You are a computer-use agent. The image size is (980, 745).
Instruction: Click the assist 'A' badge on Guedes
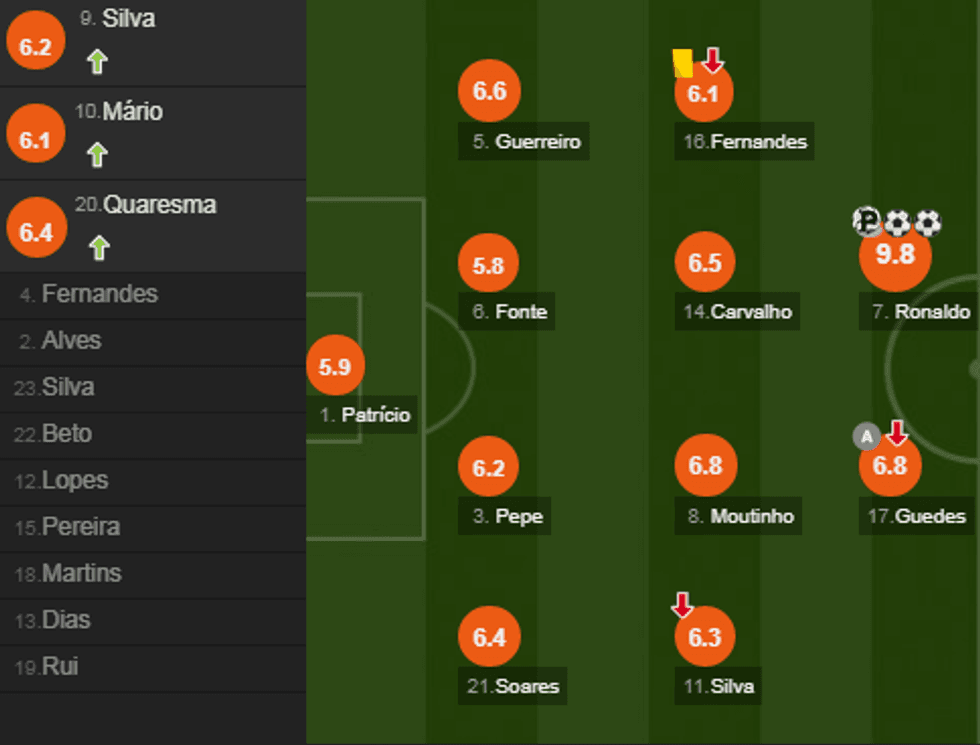pyautogui.click(x=866, y=436)
